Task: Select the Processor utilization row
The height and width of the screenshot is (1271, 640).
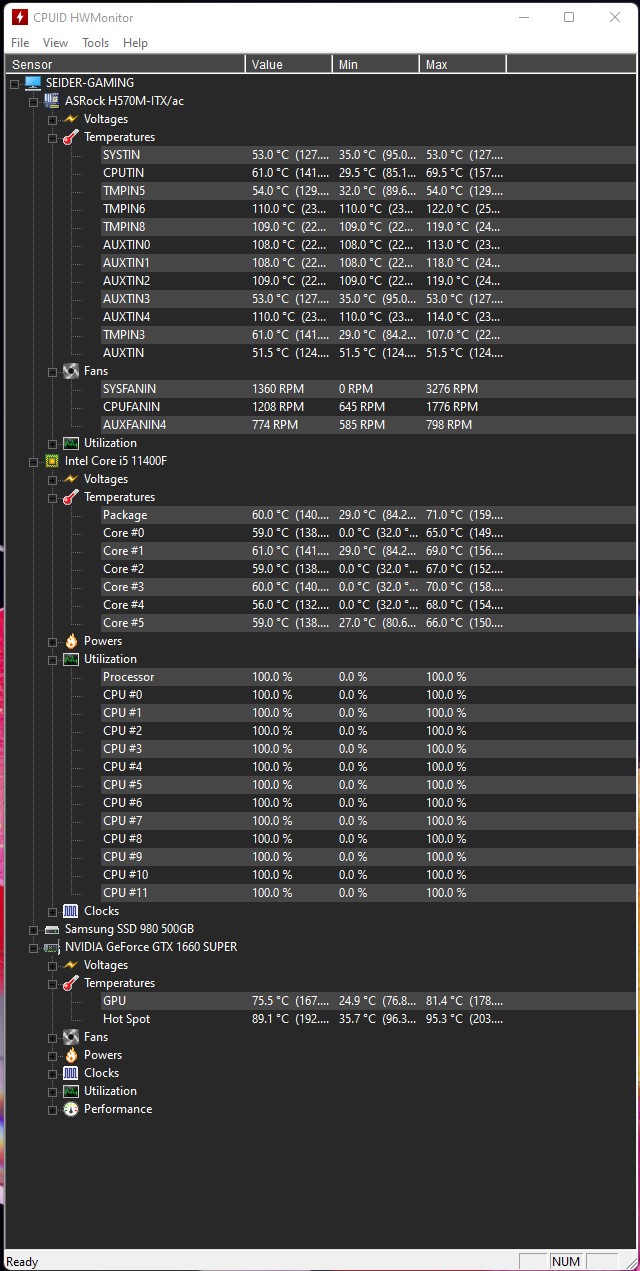Action: click(368, 677)
